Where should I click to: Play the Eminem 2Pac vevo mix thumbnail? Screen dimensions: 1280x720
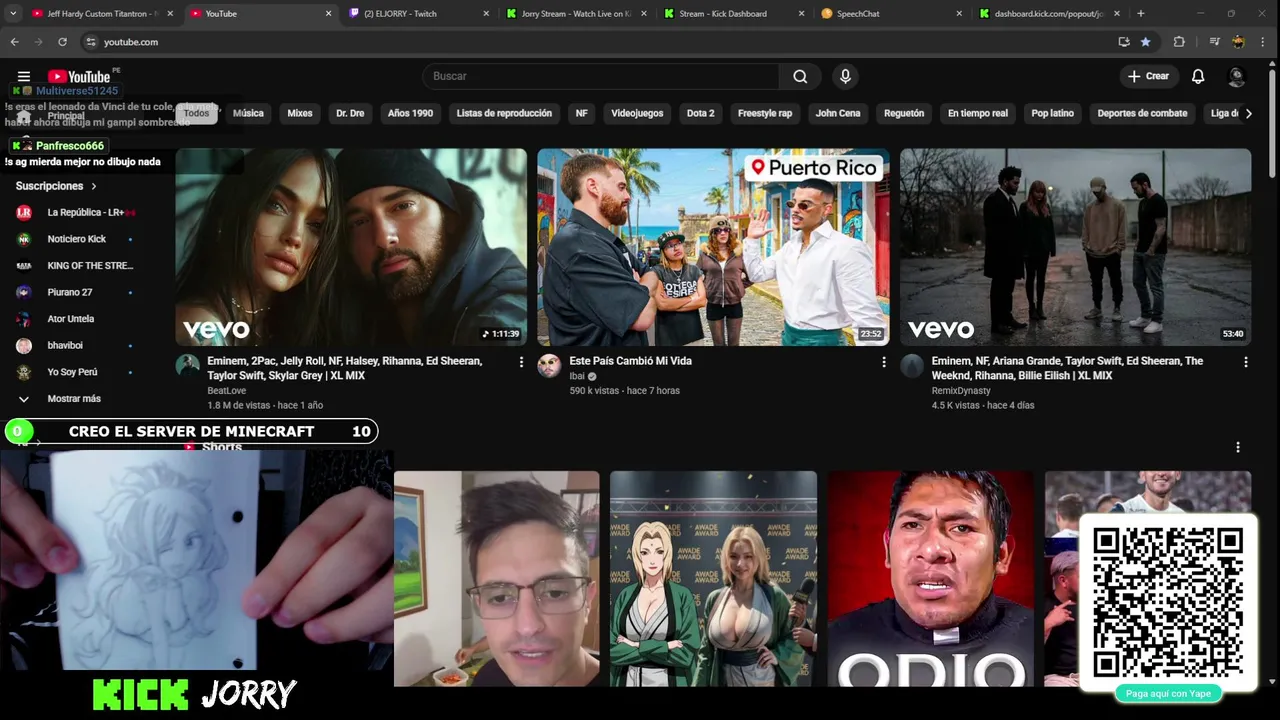(x=351, y=247)
